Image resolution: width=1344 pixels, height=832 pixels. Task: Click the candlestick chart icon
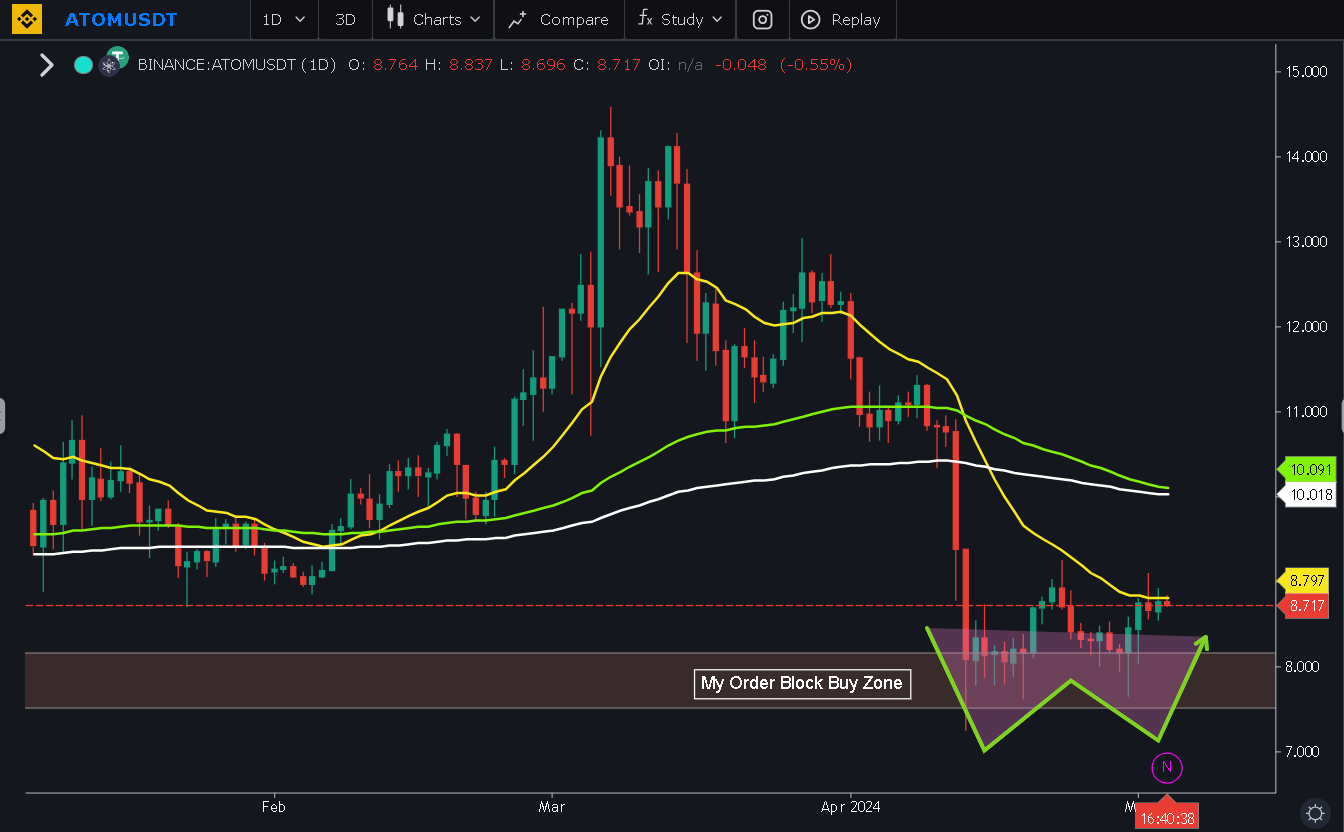[x=396, y=18]
